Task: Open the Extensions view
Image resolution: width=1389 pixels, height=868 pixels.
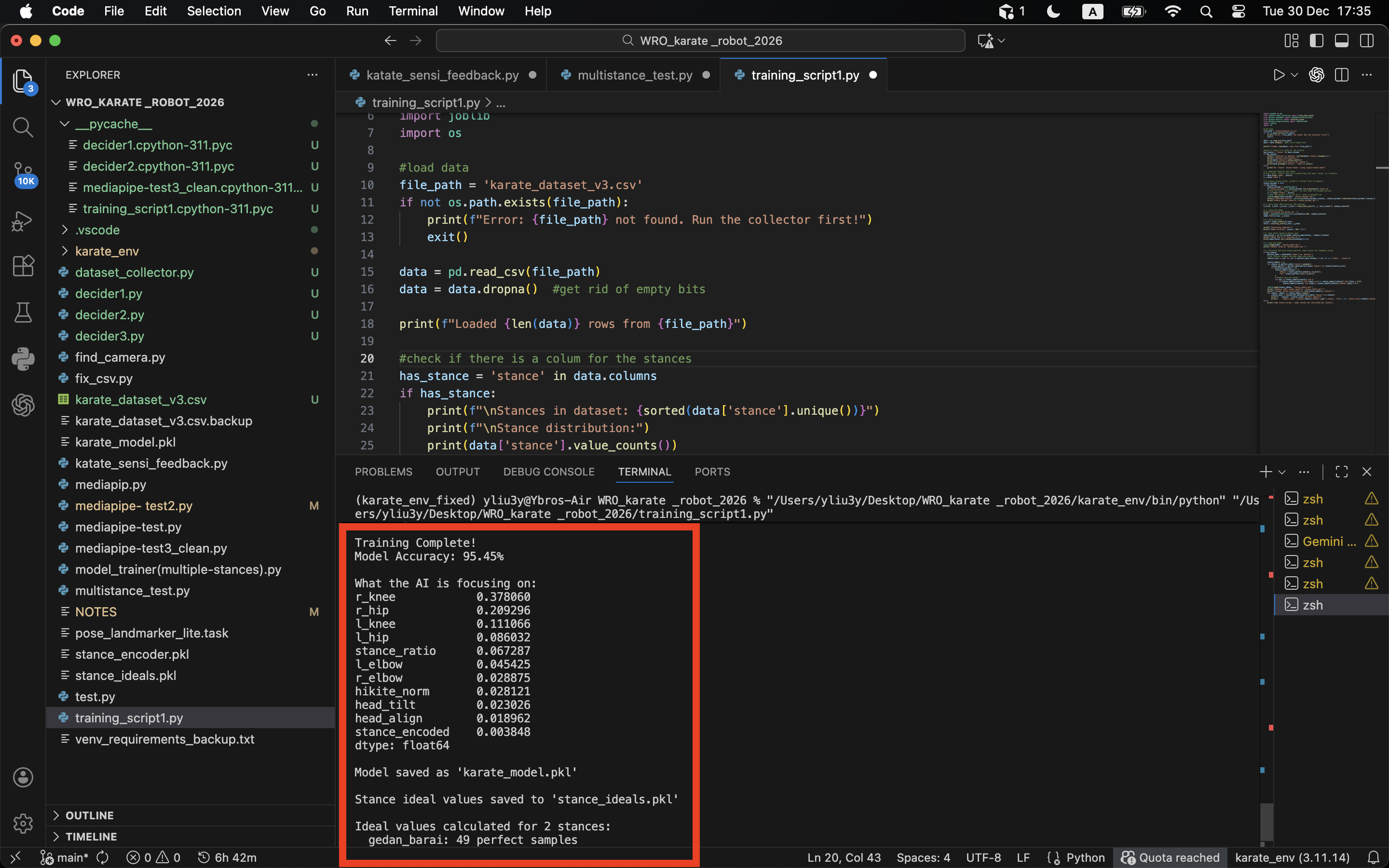Action: click(x=23, y=266)
